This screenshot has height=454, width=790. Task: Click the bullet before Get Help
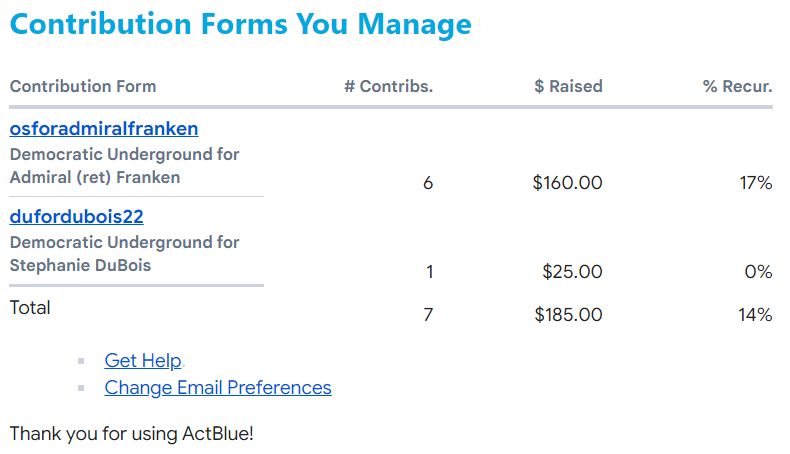tap(81, 361)
